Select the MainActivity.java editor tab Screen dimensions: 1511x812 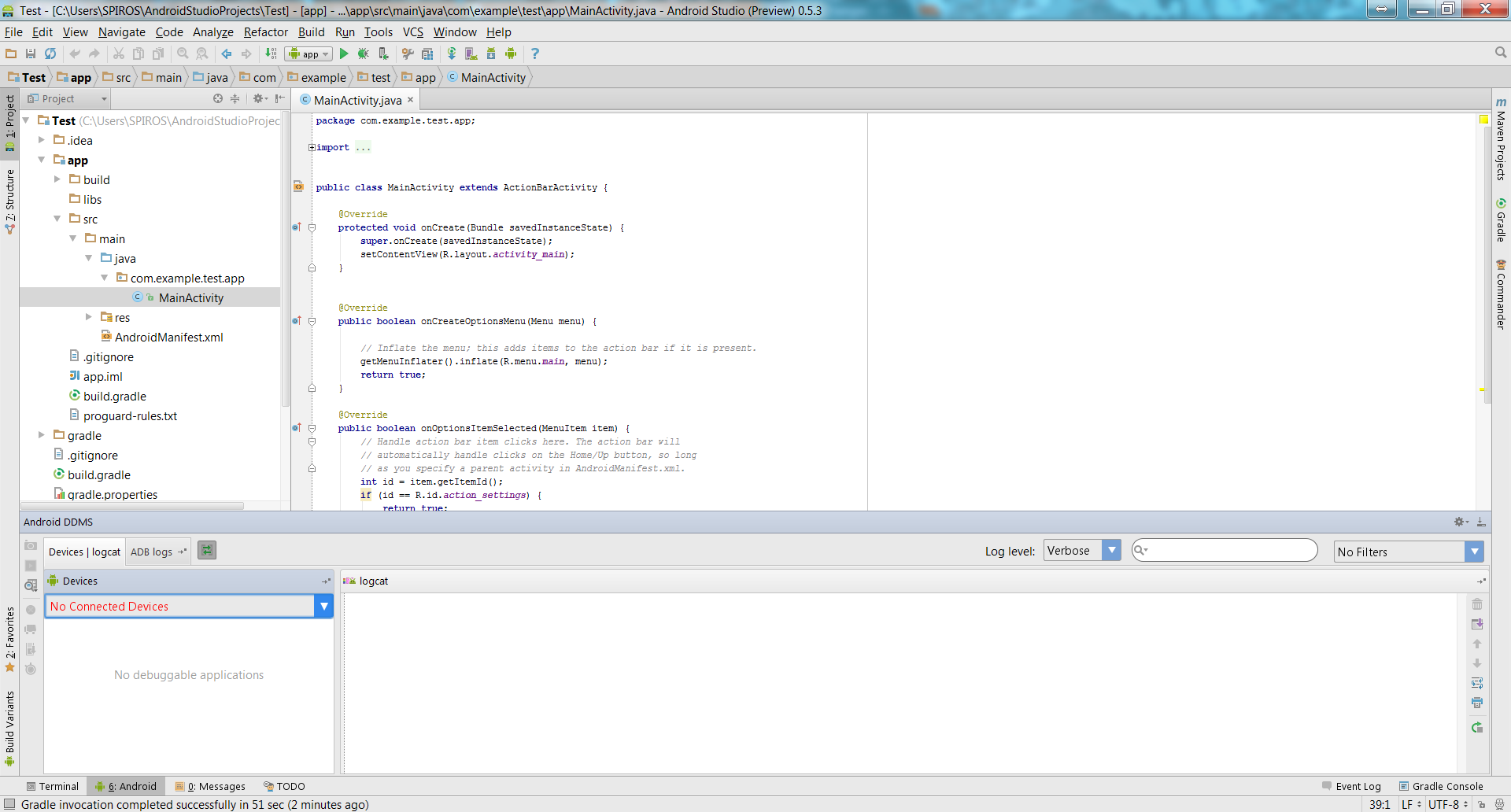pyautogui.click(x=357, y=100)
